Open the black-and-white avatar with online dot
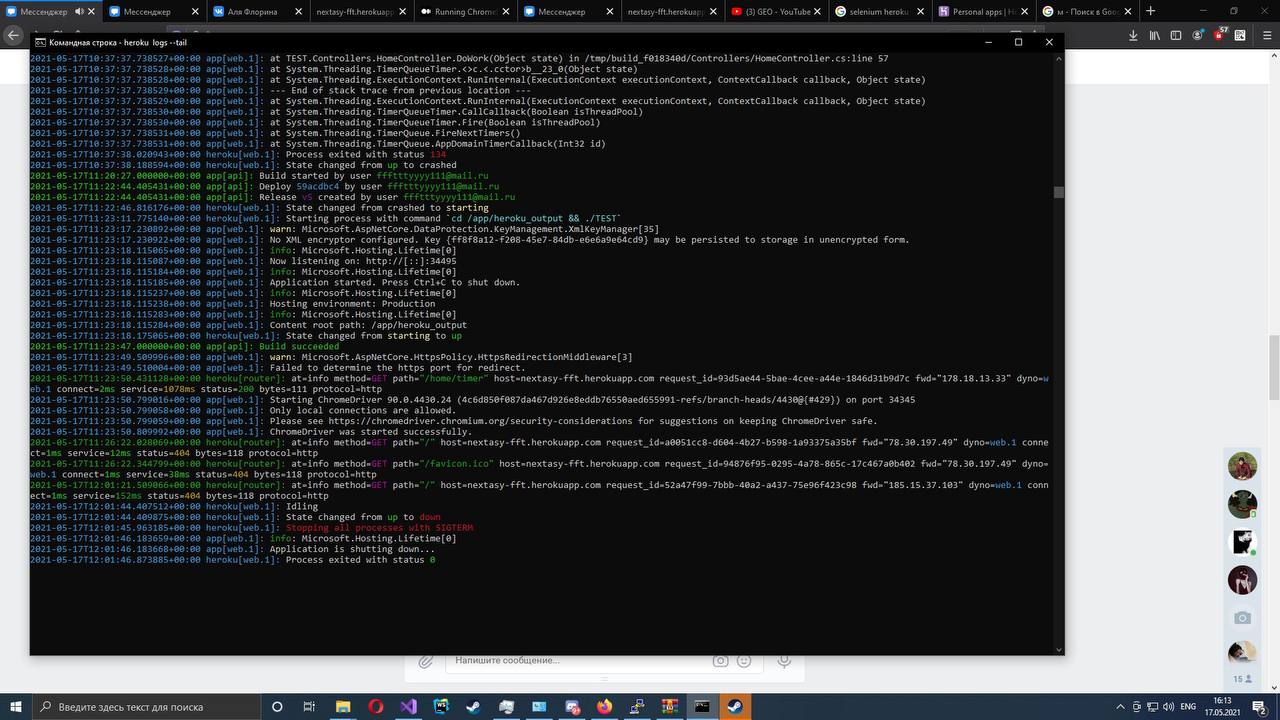 point(1242,542)
